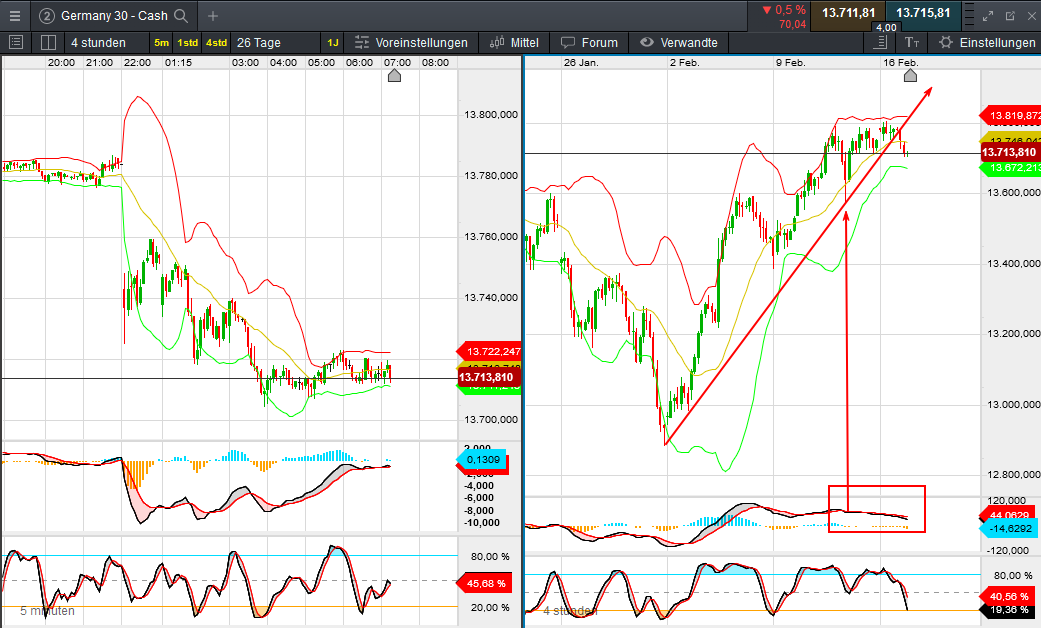Viewport: 1041px width, 628px height.
Task: Click the gear icon beside Einstellungen
Action: (945, 42)
